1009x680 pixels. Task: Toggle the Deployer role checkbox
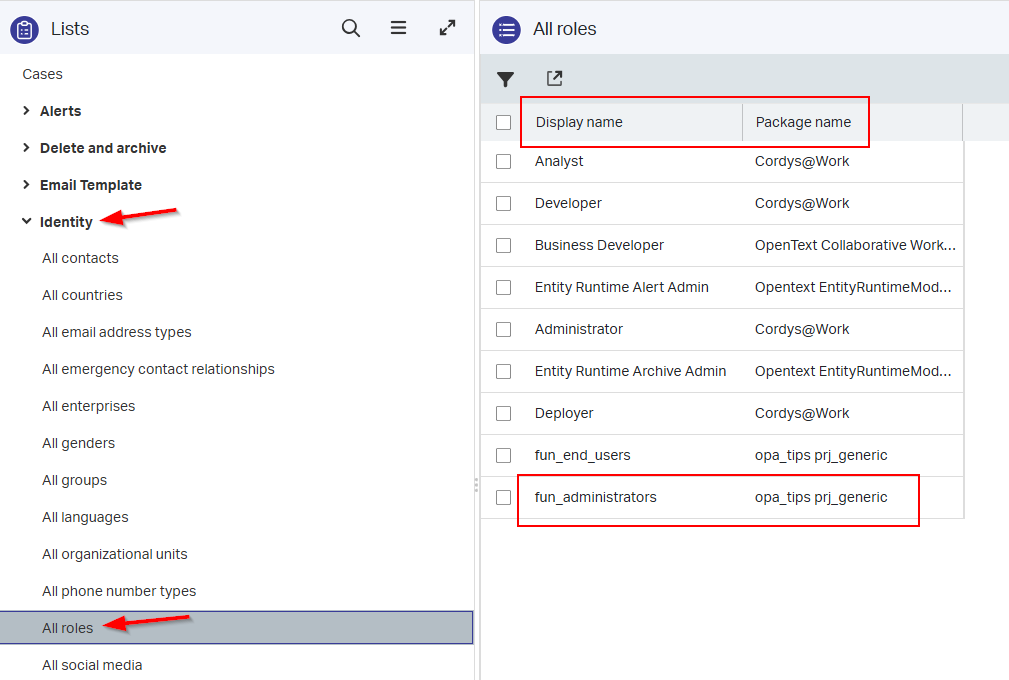click(504, 414)
